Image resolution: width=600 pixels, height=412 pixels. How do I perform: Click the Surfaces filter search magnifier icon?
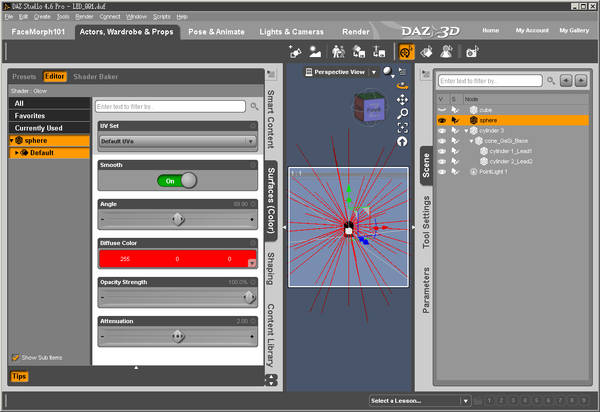tap(254, 106)
